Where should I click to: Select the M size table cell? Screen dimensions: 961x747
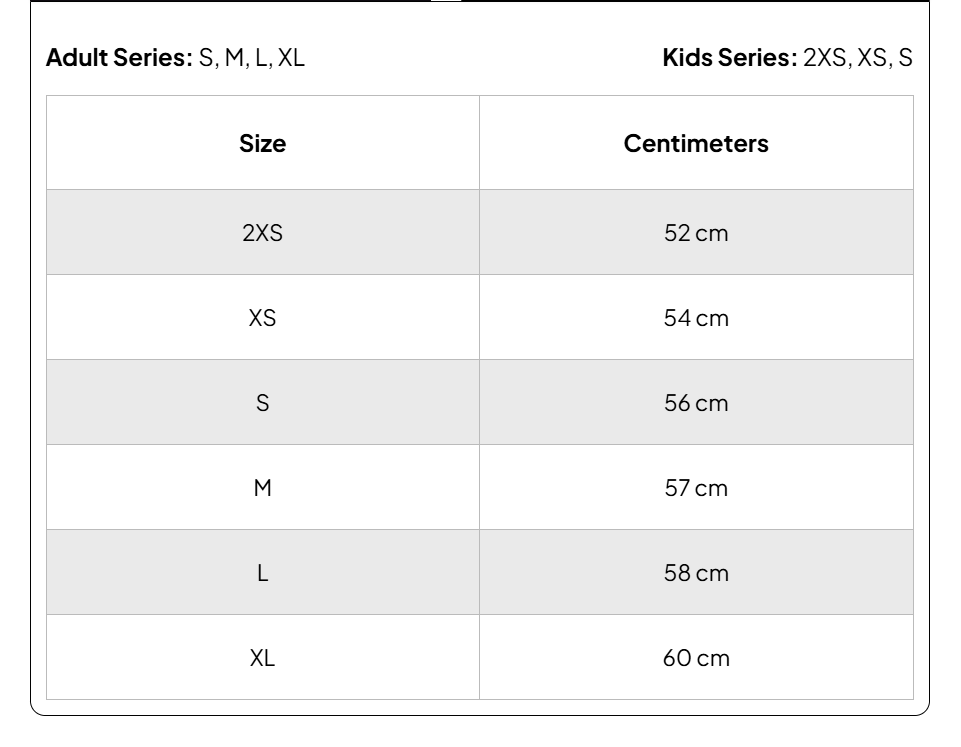pyautogui.click(x=263, y=488)
